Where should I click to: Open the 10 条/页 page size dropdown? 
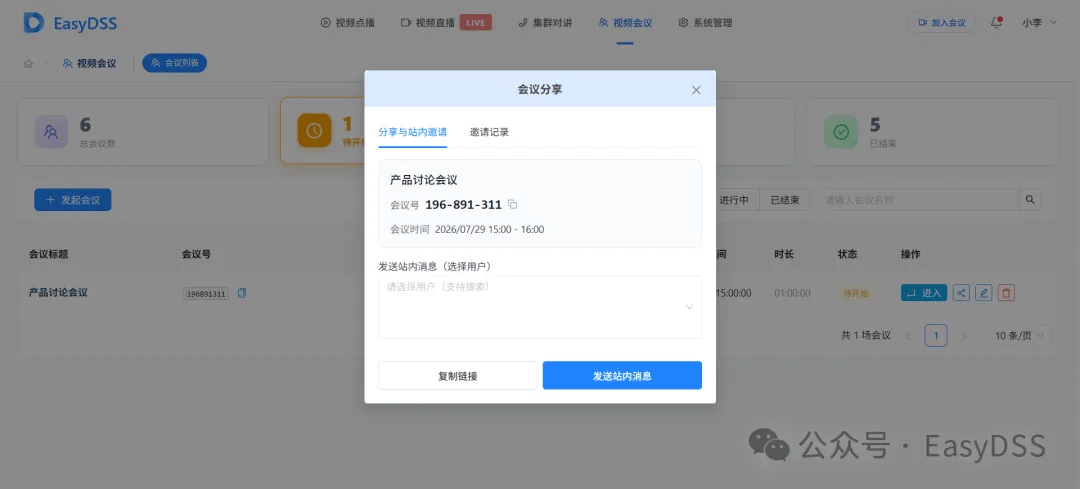(1020, 335)
